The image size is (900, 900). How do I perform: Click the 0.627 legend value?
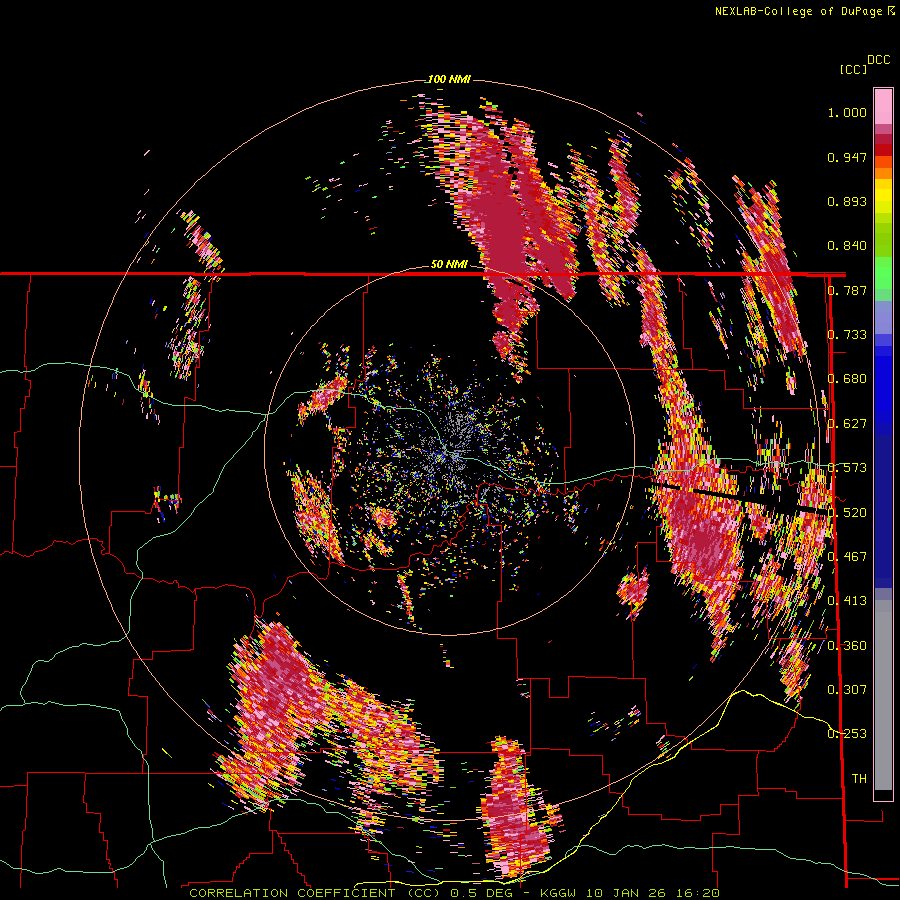click(847, 424)
